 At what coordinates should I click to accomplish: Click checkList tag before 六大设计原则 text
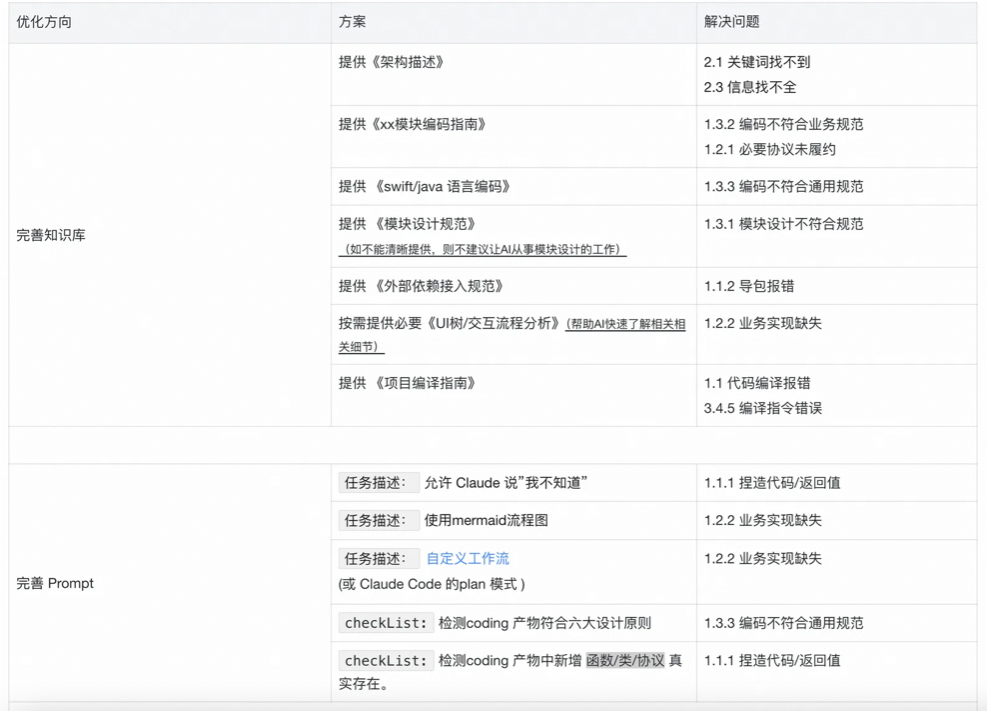coord(386,623)
